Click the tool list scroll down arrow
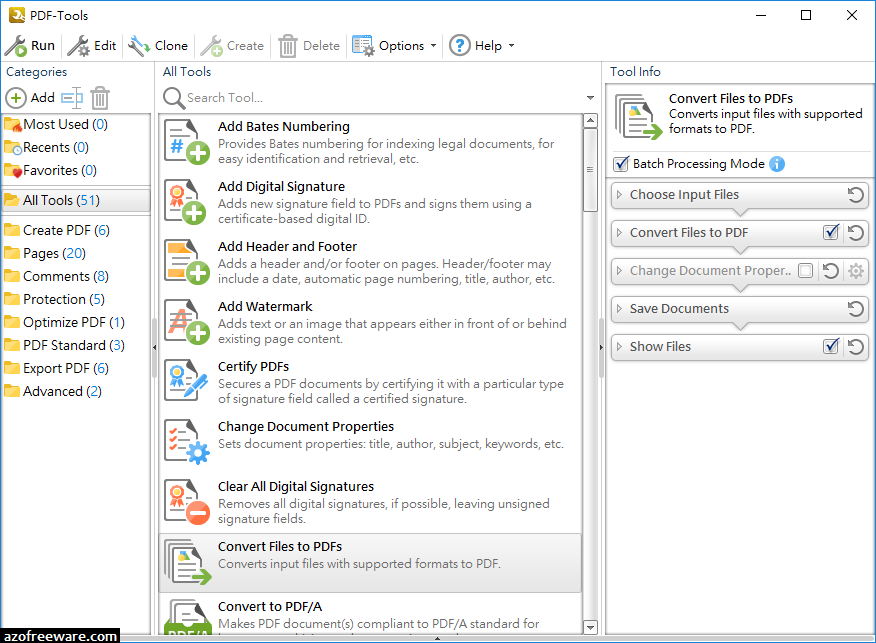 point(590,627)
